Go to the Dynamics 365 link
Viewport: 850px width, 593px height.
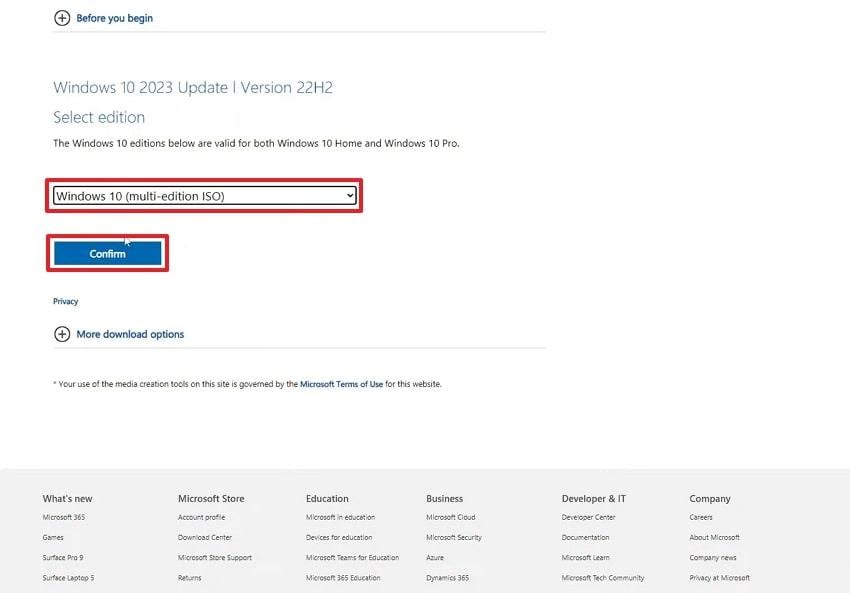[x=447, y=578]
